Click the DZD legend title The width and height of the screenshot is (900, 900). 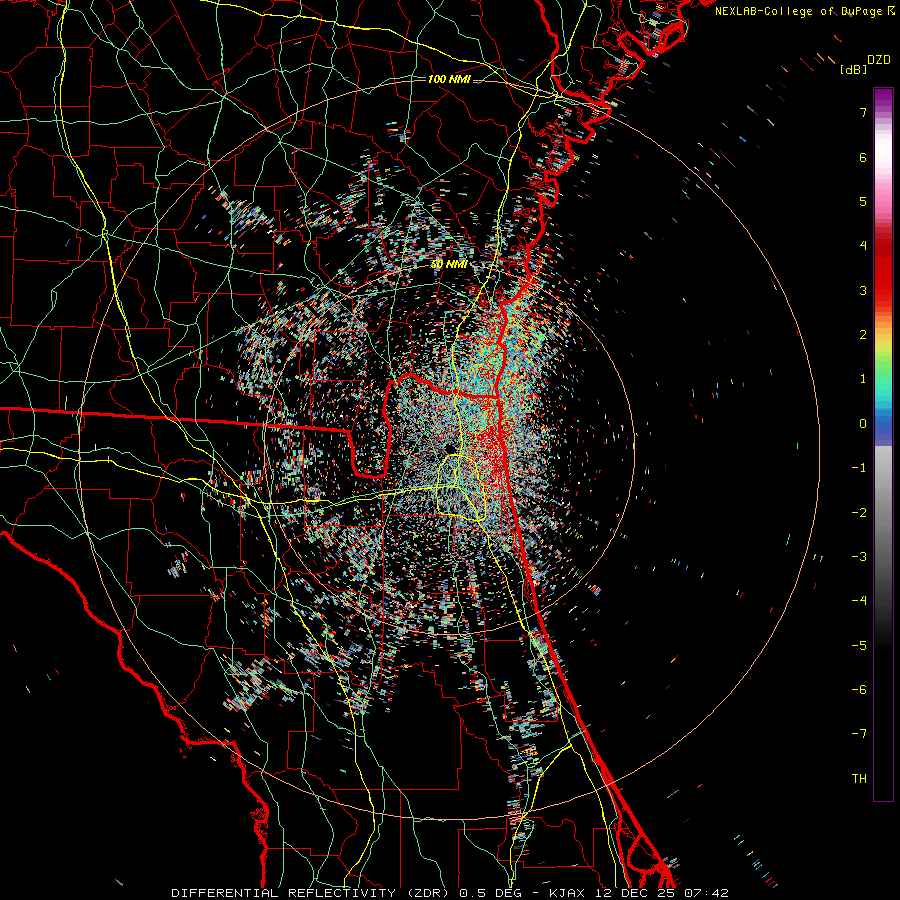pos(879,60)
